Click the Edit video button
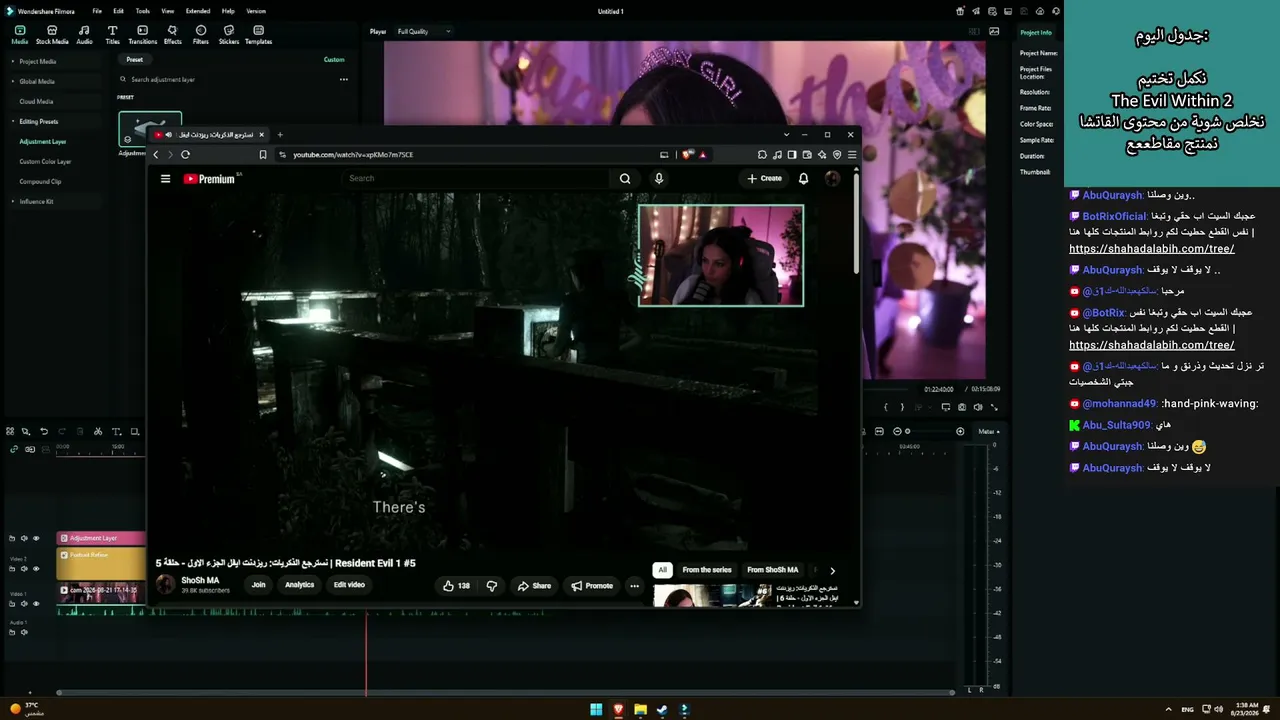1280x720 pixels. coord(349,585)
